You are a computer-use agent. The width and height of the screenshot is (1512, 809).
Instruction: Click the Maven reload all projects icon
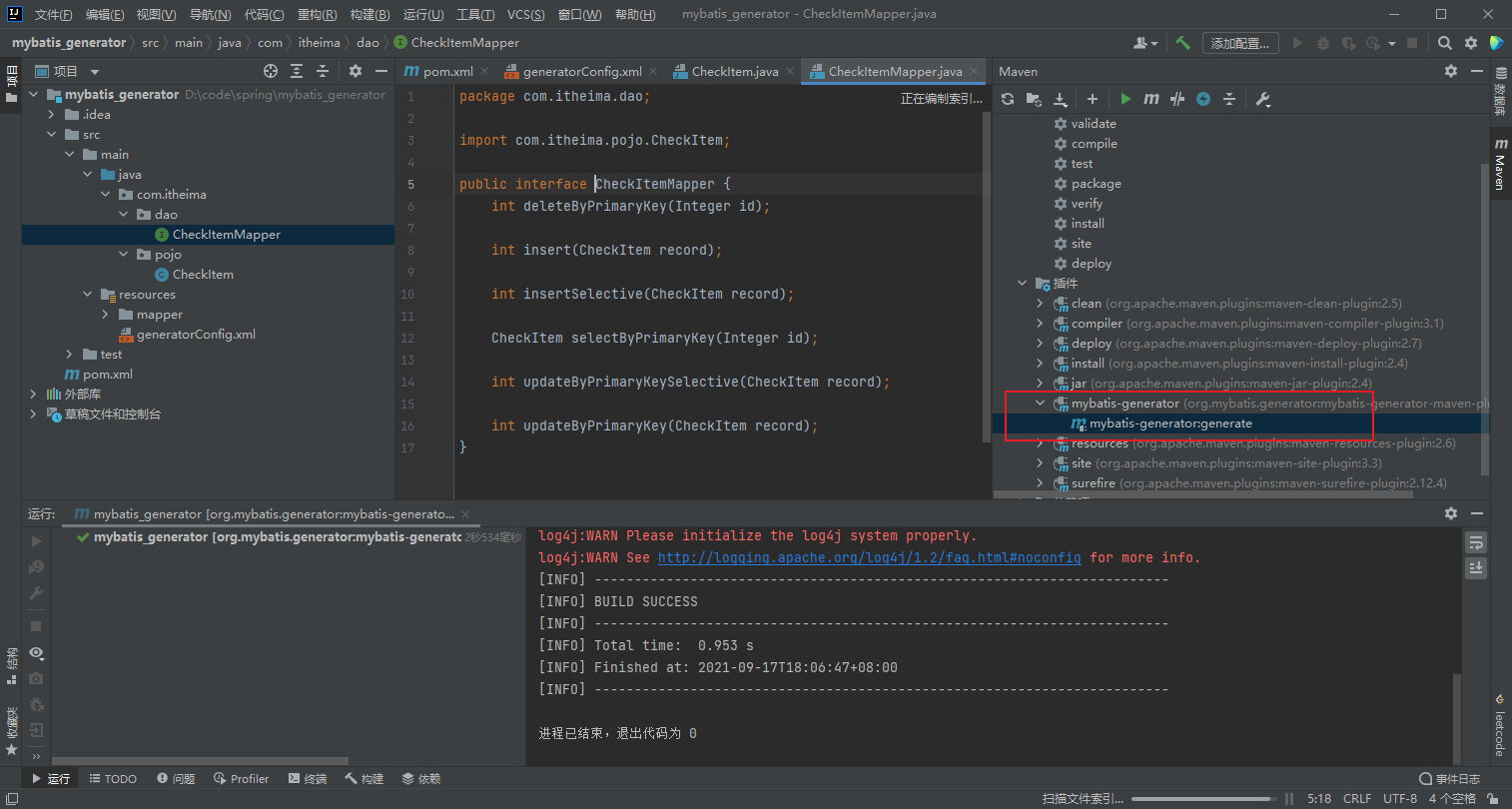[1008, 99]
